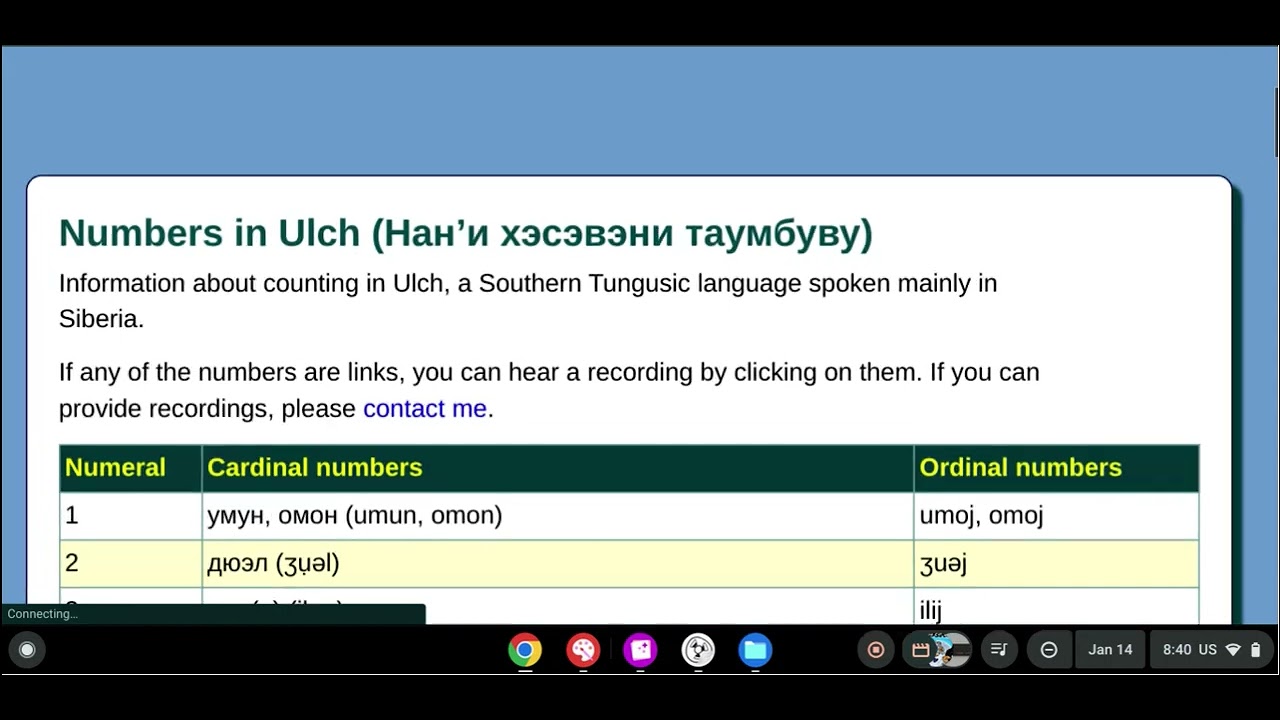Open the media controls playlist icon
This screenshot has width=1280, height=720.
(998, 650)
